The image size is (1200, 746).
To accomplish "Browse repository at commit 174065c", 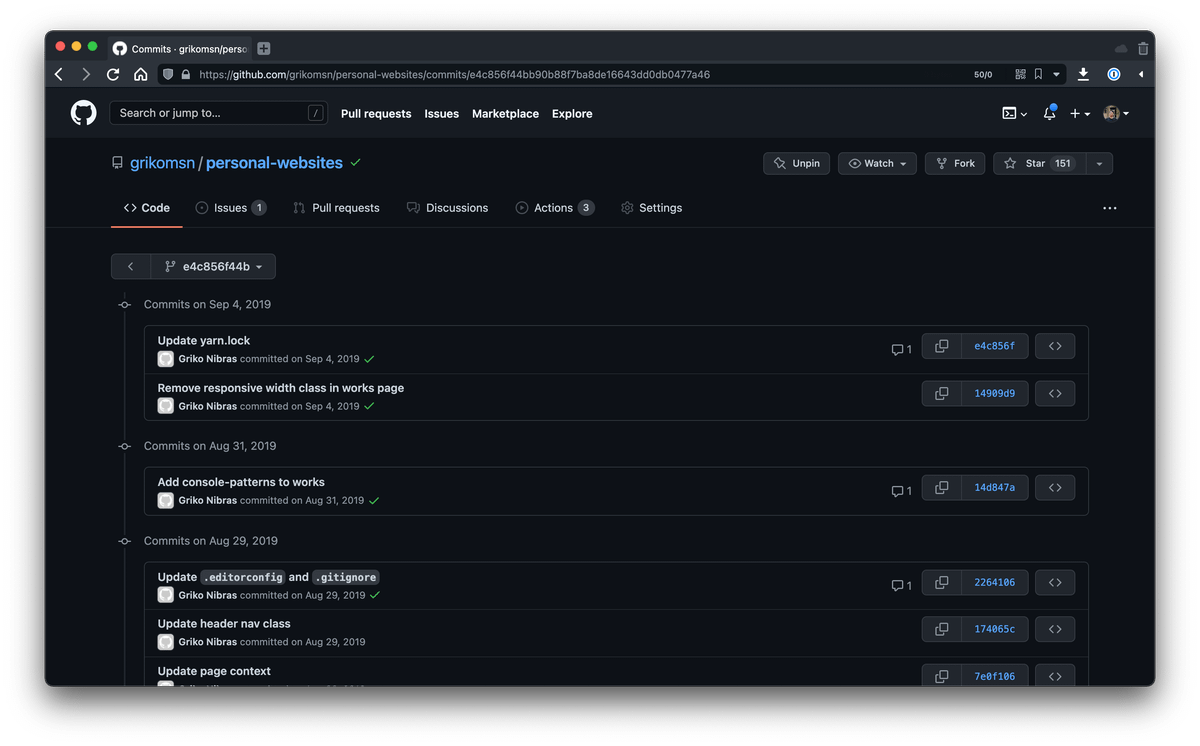I will click(x=1055, y=629).
